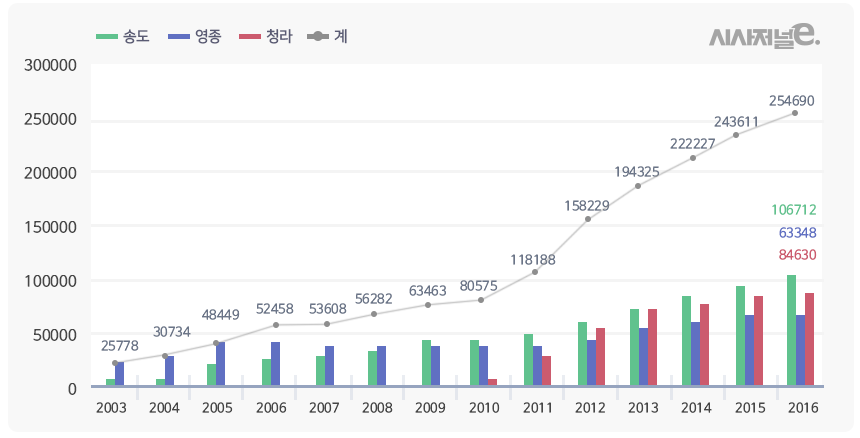The height and width of the screenshot is (438, 860).
Task: Click the line marker labeled 158229
Action: tap(588, 219)
